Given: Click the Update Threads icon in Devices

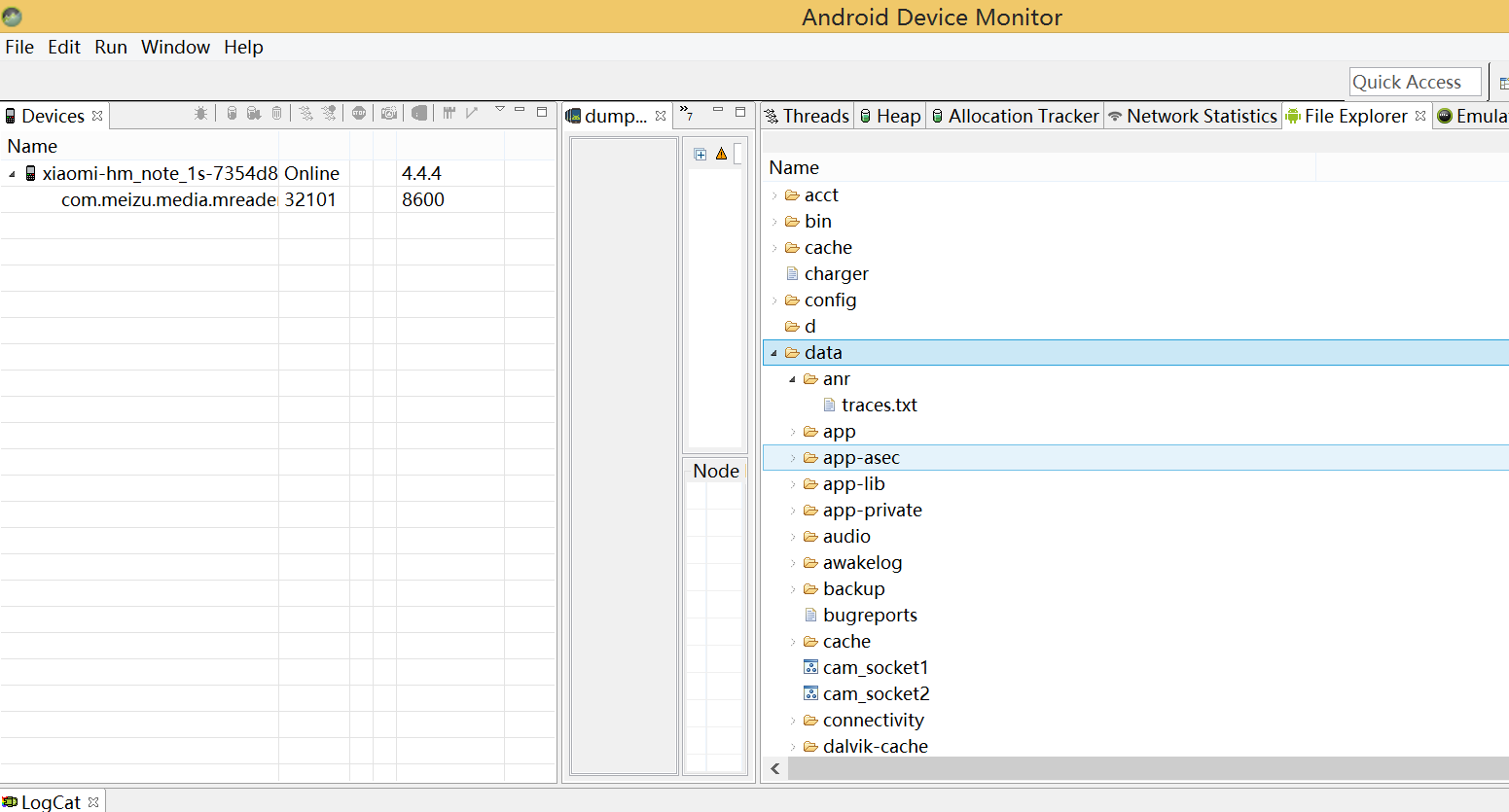Looking at the screenshot, I should point(305,113).
